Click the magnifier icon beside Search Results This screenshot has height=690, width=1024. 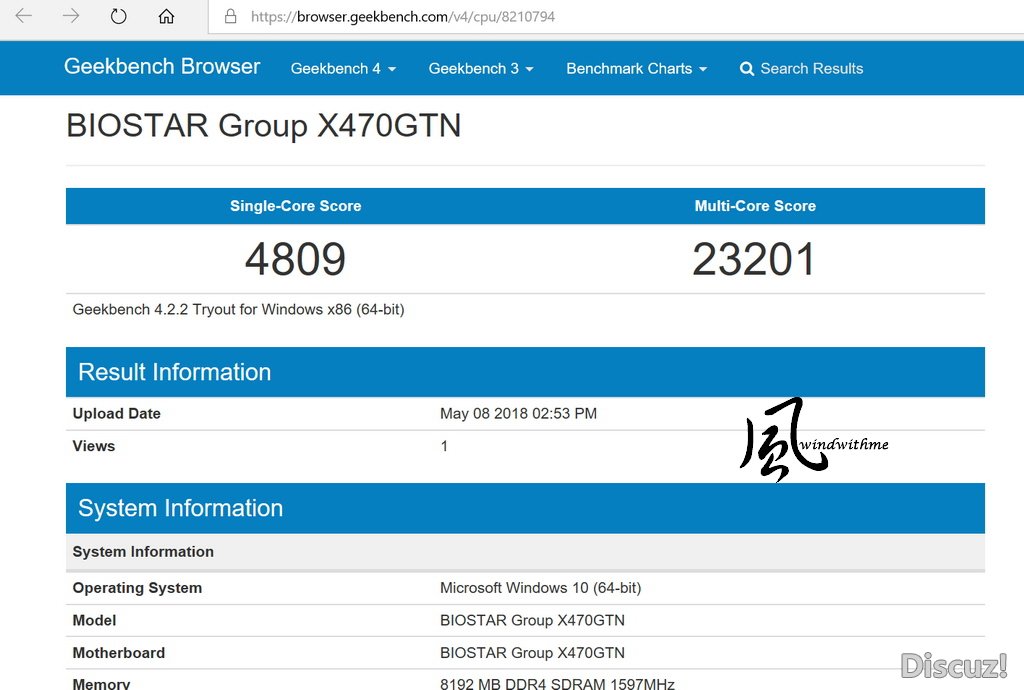point(746,69)
